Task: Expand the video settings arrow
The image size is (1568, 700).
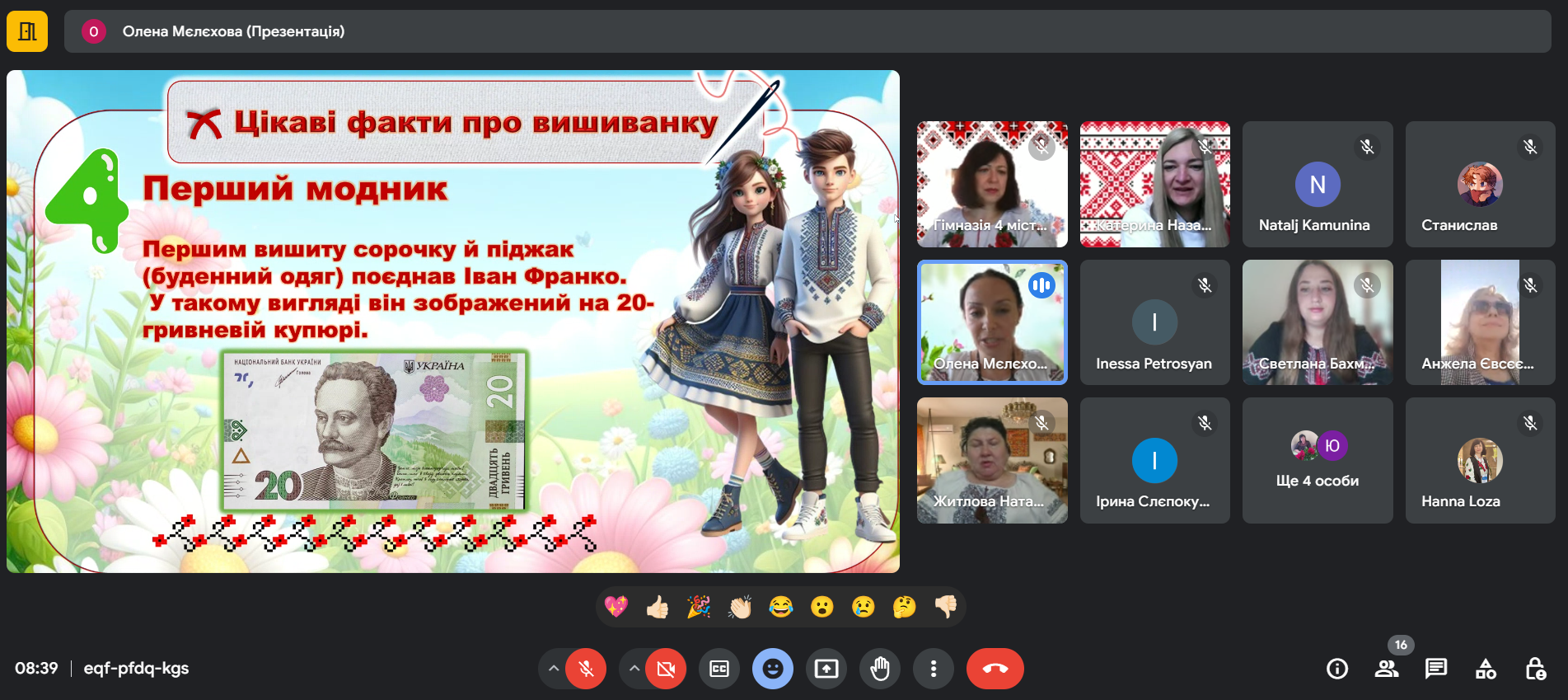Action: (634, 669)
